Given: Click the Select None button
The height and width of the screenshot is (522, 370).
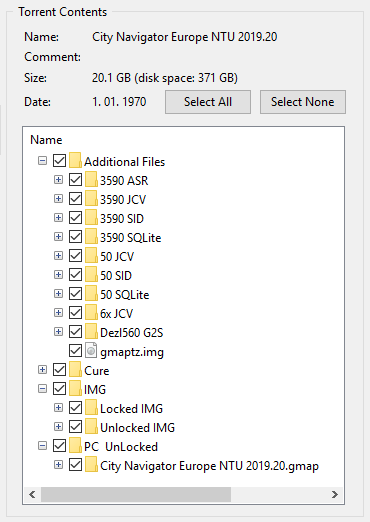Looking at the screenshot, I should tap(303, 102).
